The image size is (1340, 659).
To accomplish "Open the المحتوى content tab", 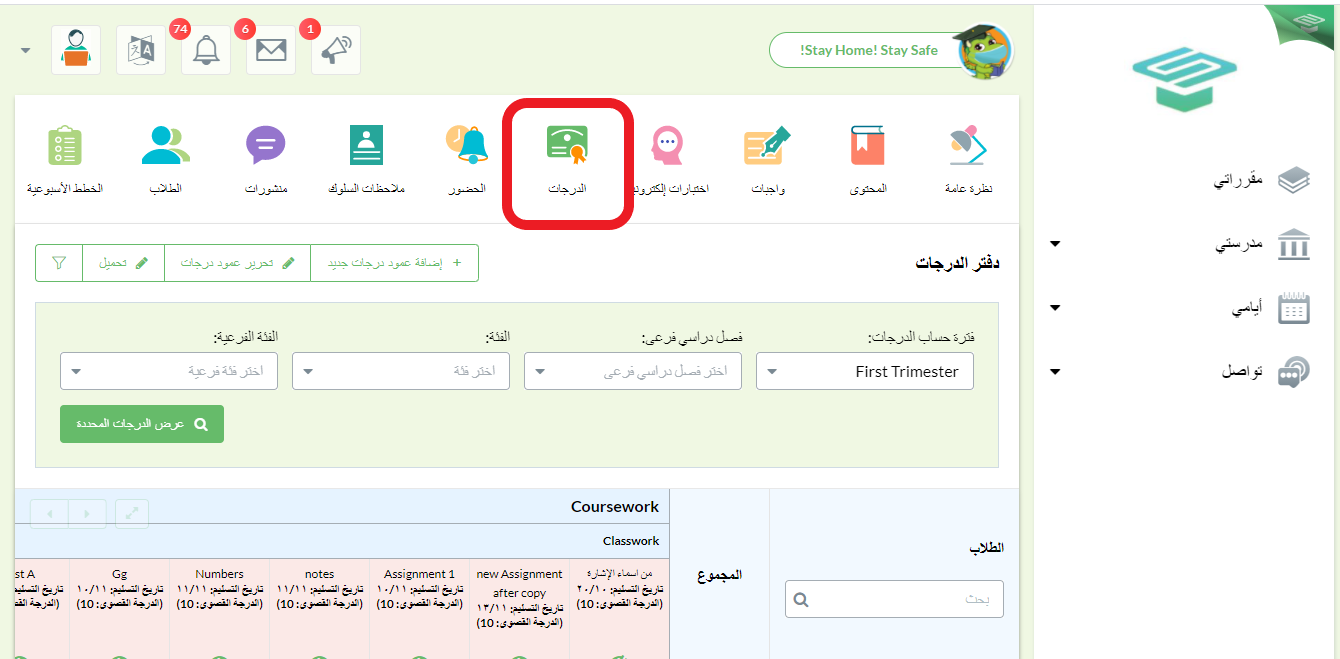I will coord(867,160).
